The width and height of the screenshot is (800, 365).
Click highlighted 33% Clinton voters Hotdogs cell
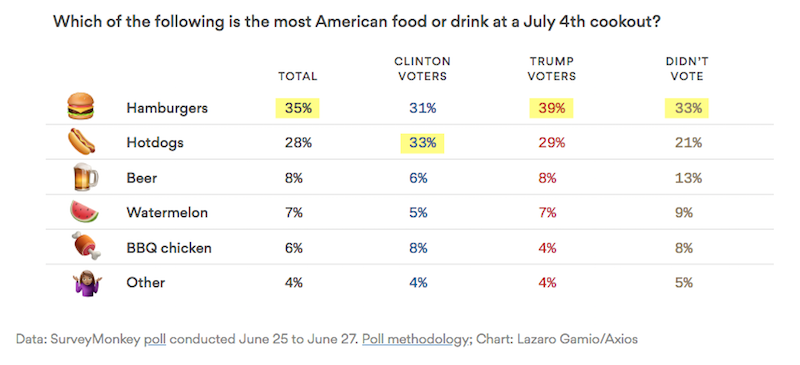pyautogui.click(x=422, y=143)
